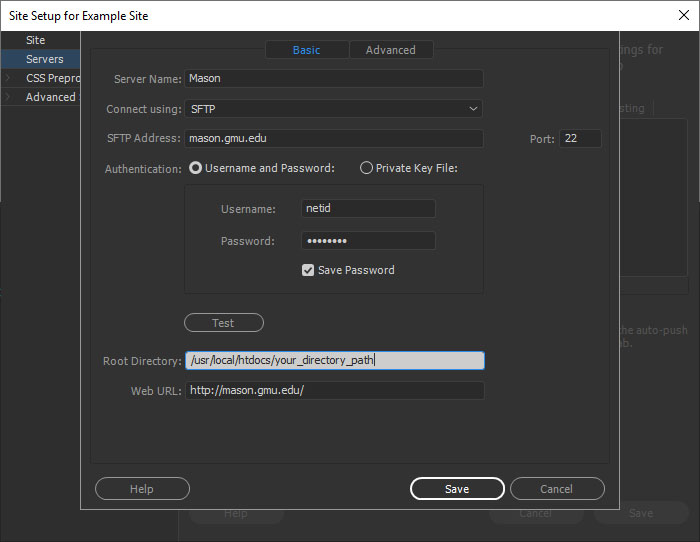Close the Site Setup window
The height and width of the screenshot is (542, 700).
click(682, 15)
